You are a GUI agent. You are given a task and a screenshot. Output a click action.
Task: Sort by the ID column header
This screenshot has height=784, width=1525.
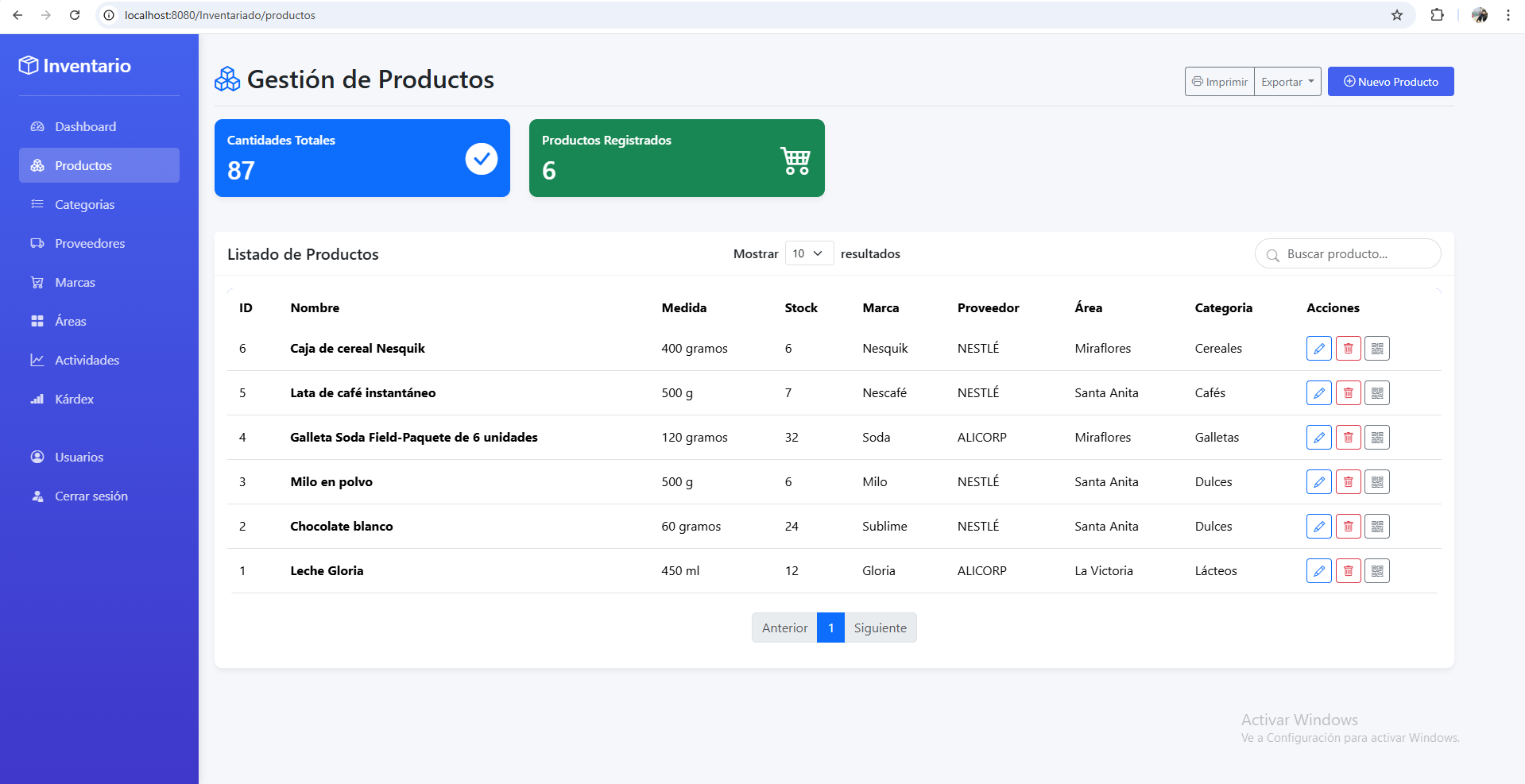click(x=246, y=308)
